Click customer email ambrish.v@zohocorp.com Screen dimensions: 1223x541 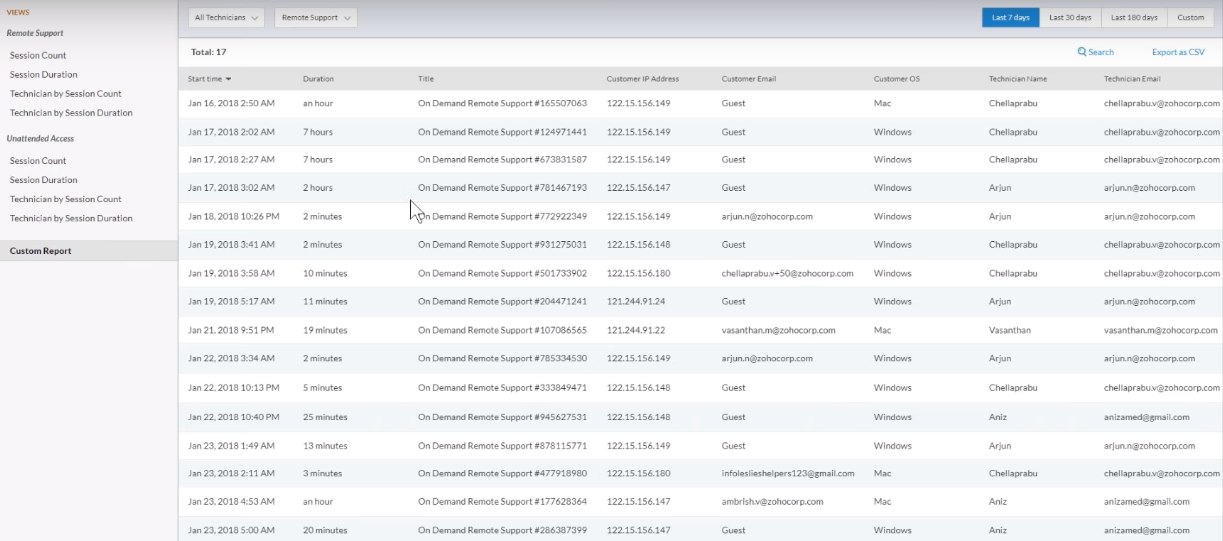click(772, 502)
